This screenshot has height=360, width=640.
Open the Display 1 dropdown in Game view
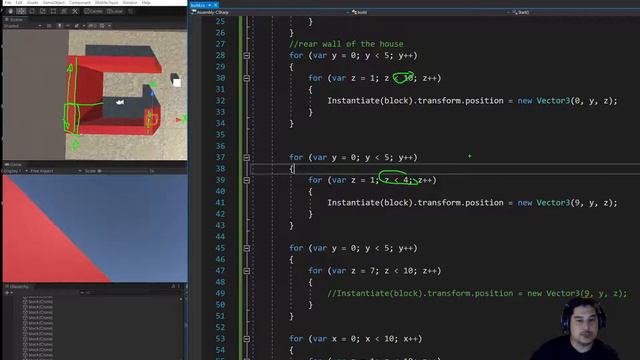click(15, 171)
